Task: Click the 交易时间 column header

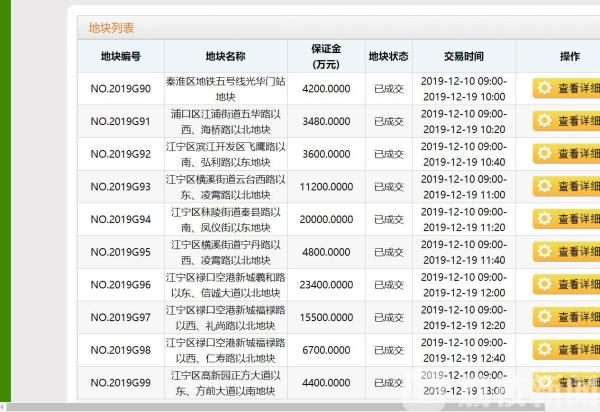Action: 464,57
